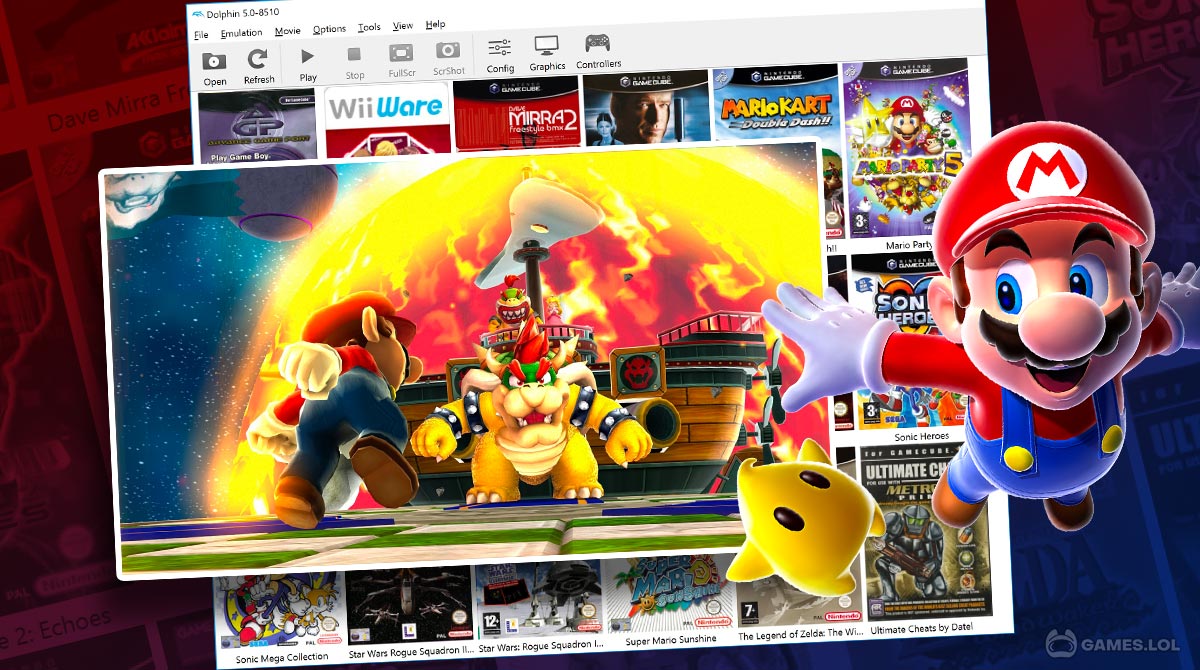1200x670 pixels.
Task: Select the Game Boy Player cover
Action: [257, 126]
